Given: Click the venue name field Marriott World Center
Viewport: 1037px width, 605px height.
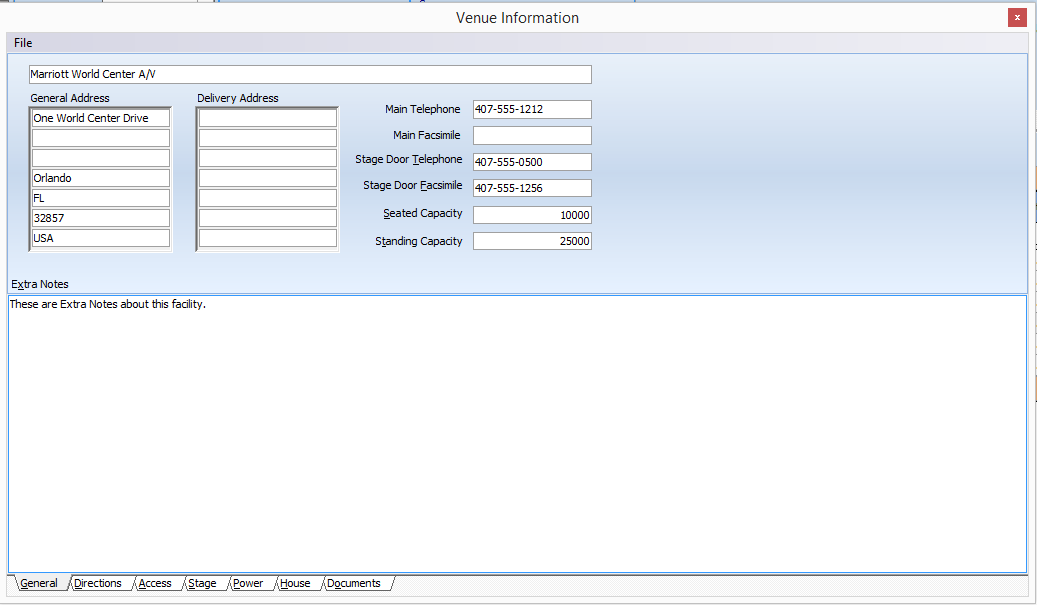Looking at the screenshot, I should (x=310, y=75).
